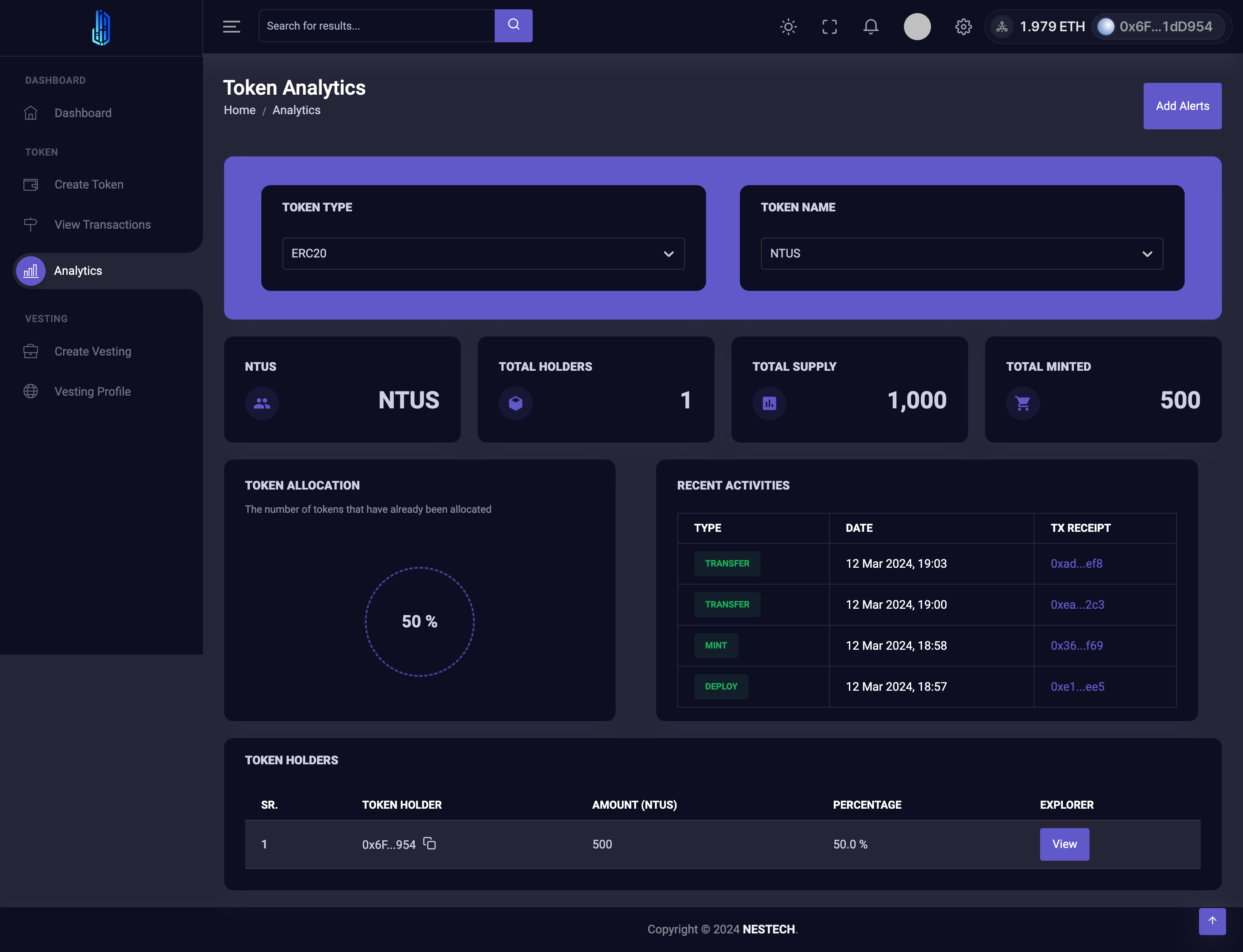Toggle fullscreen mode icon
Screen dimensions: 1243x952
tap(829, 27)
